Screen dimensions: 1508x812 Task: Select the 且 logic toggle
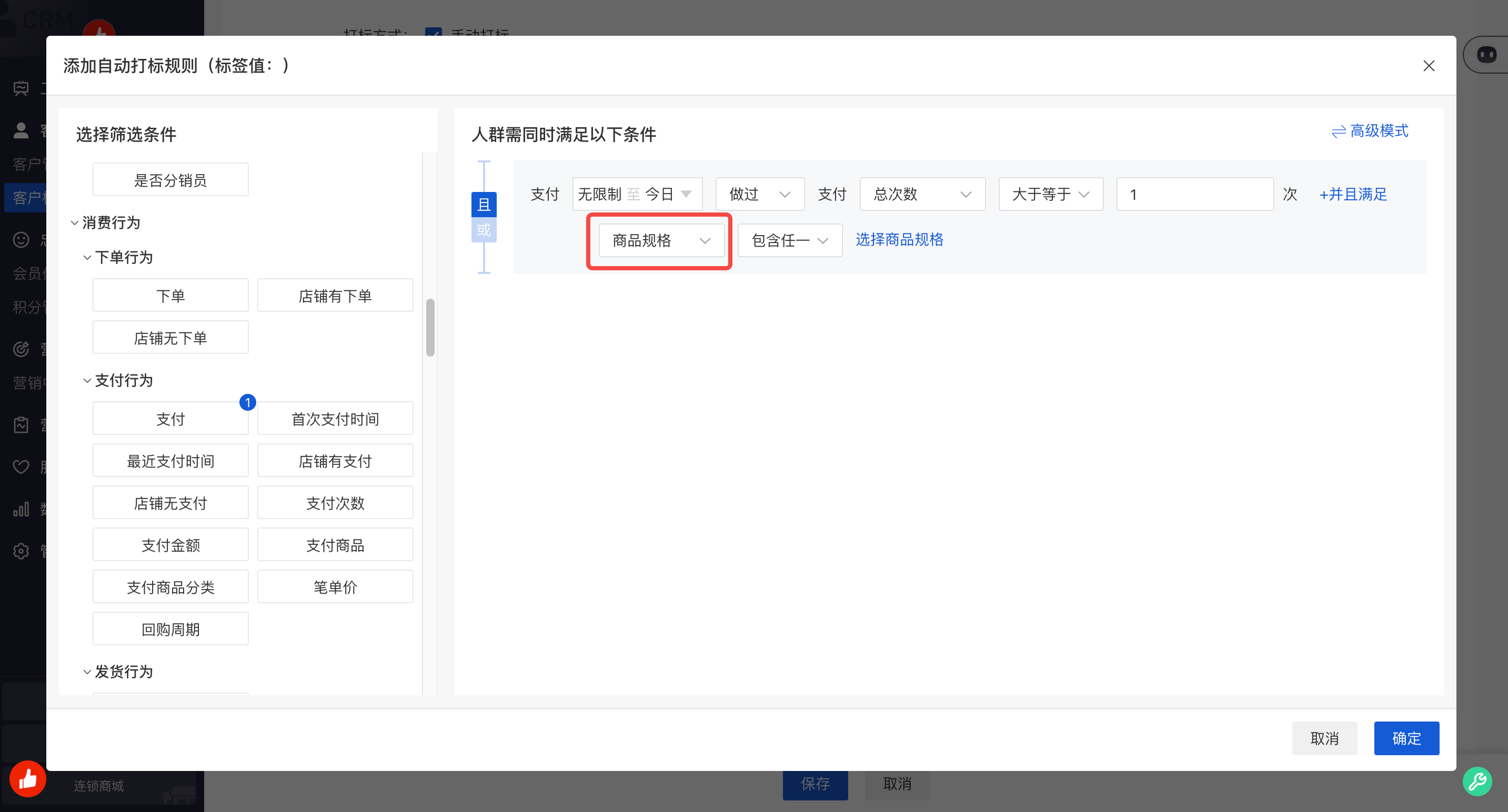coord(484,204)
